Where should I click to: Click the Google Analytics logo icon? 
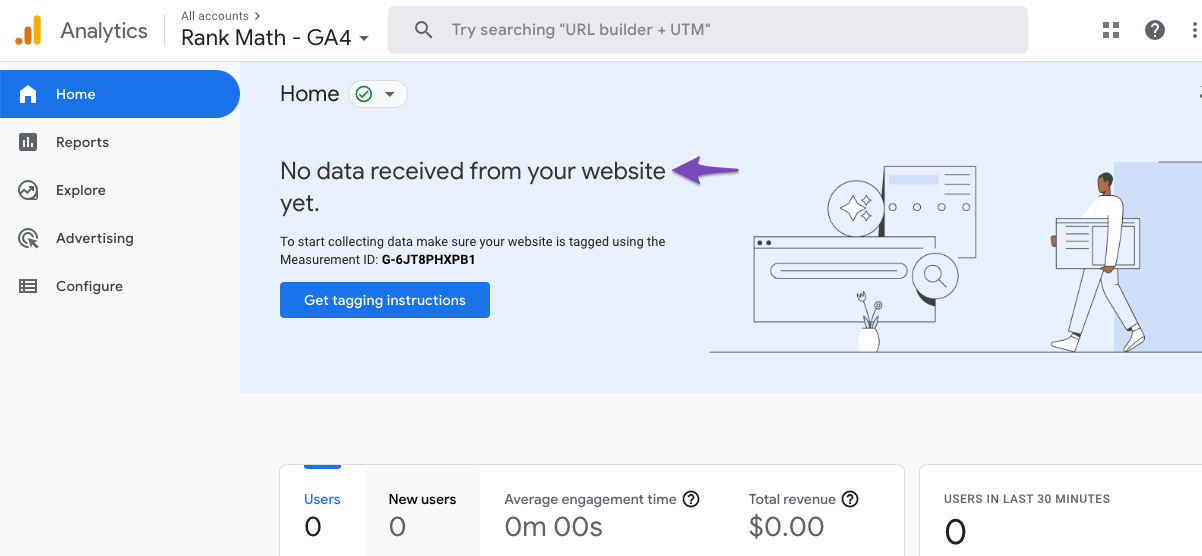click(28, 30)
